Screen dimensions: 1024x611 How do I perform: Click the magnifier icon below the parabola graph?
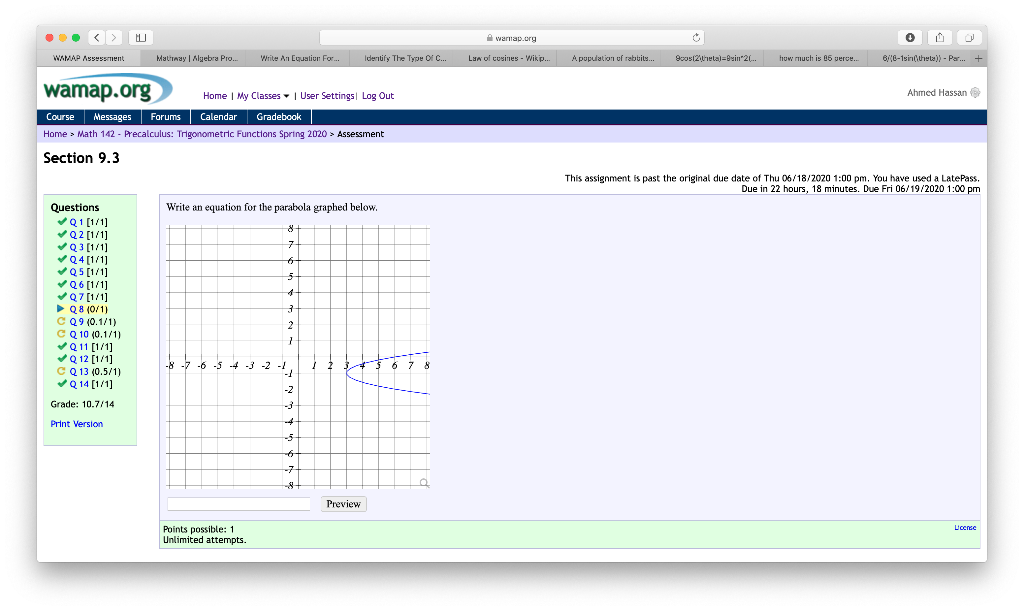point(424,482)
